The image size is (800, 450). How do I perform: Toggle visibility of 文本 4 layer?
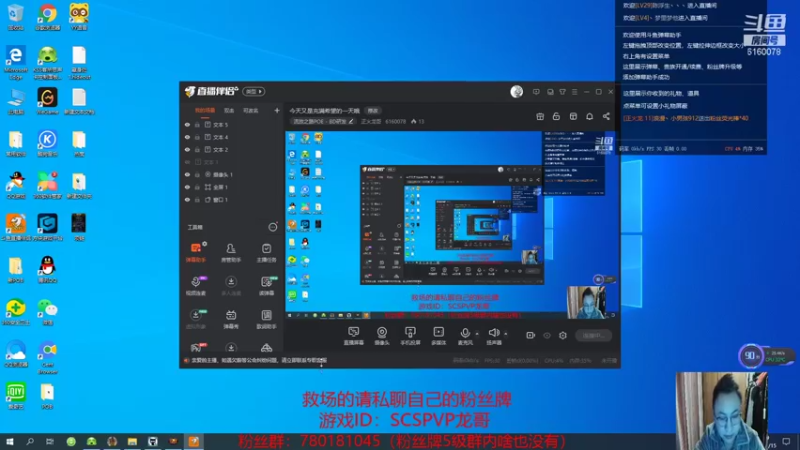(x=187, y=137)
